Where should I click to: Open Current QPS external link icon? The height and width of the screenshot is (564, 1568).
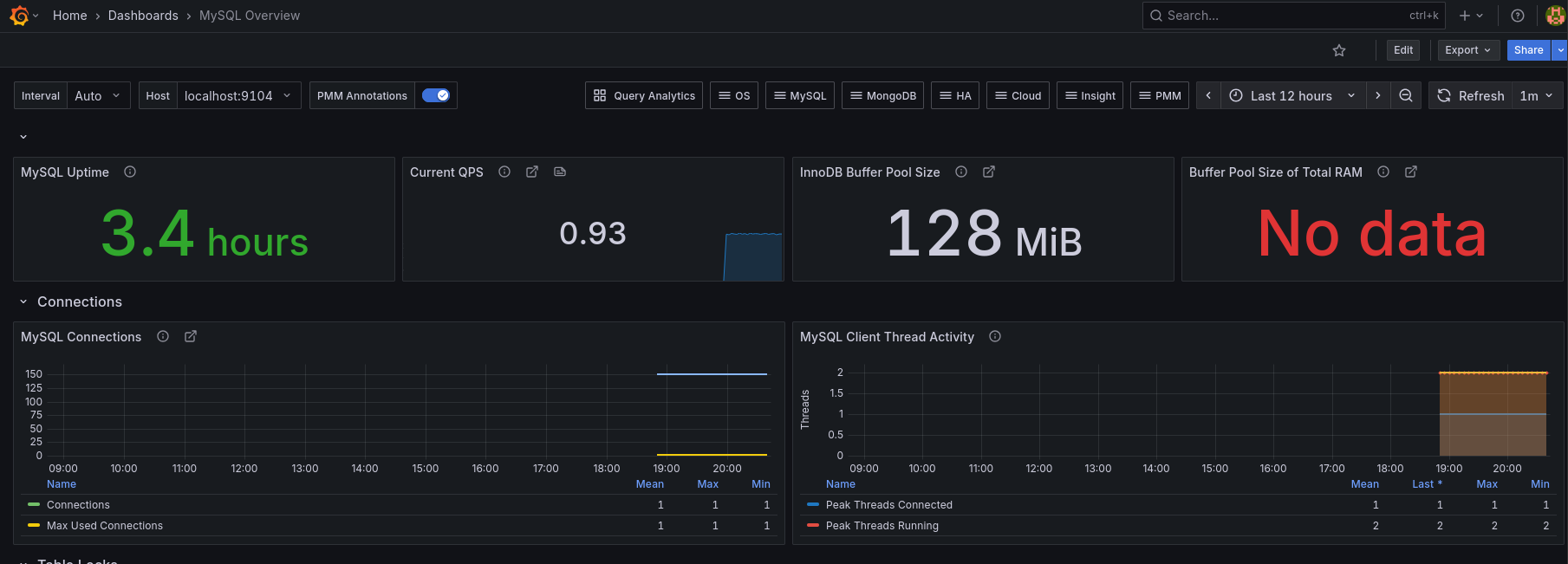pyautogui.click(x=532, y=172)
